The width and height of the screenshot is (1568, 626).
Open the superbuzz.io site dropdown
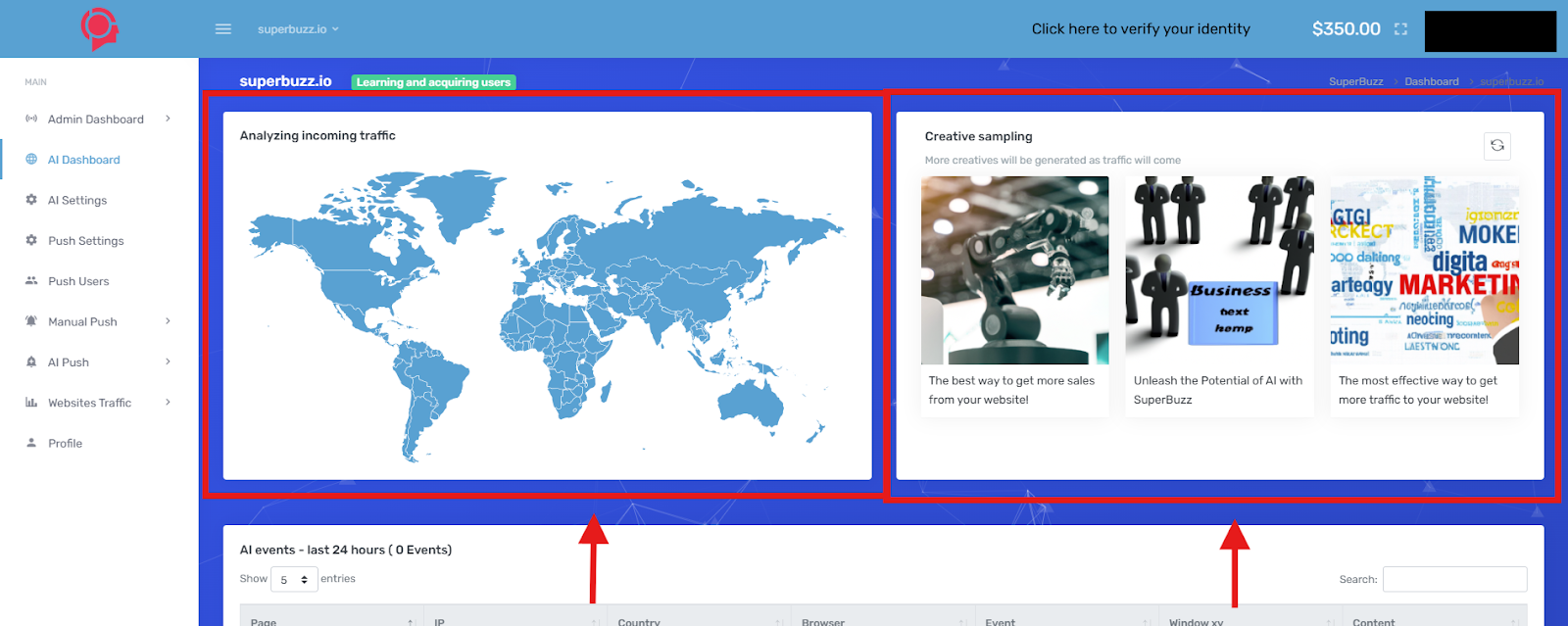(x=298, y=29)
